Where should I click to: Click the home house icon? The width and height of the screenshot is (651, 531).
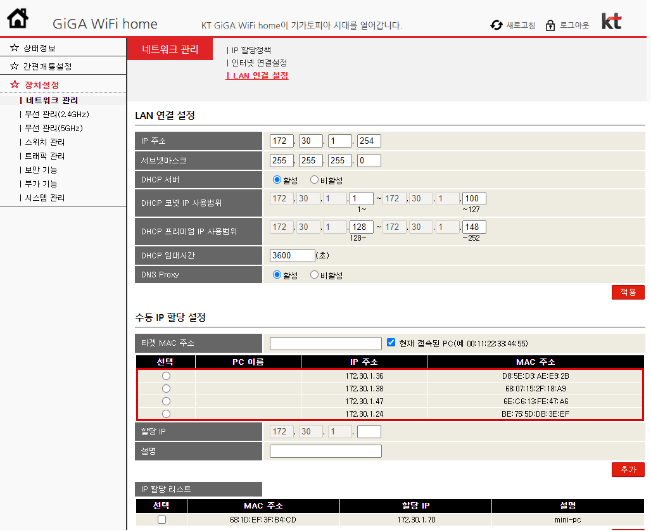(x=17, y=20)
